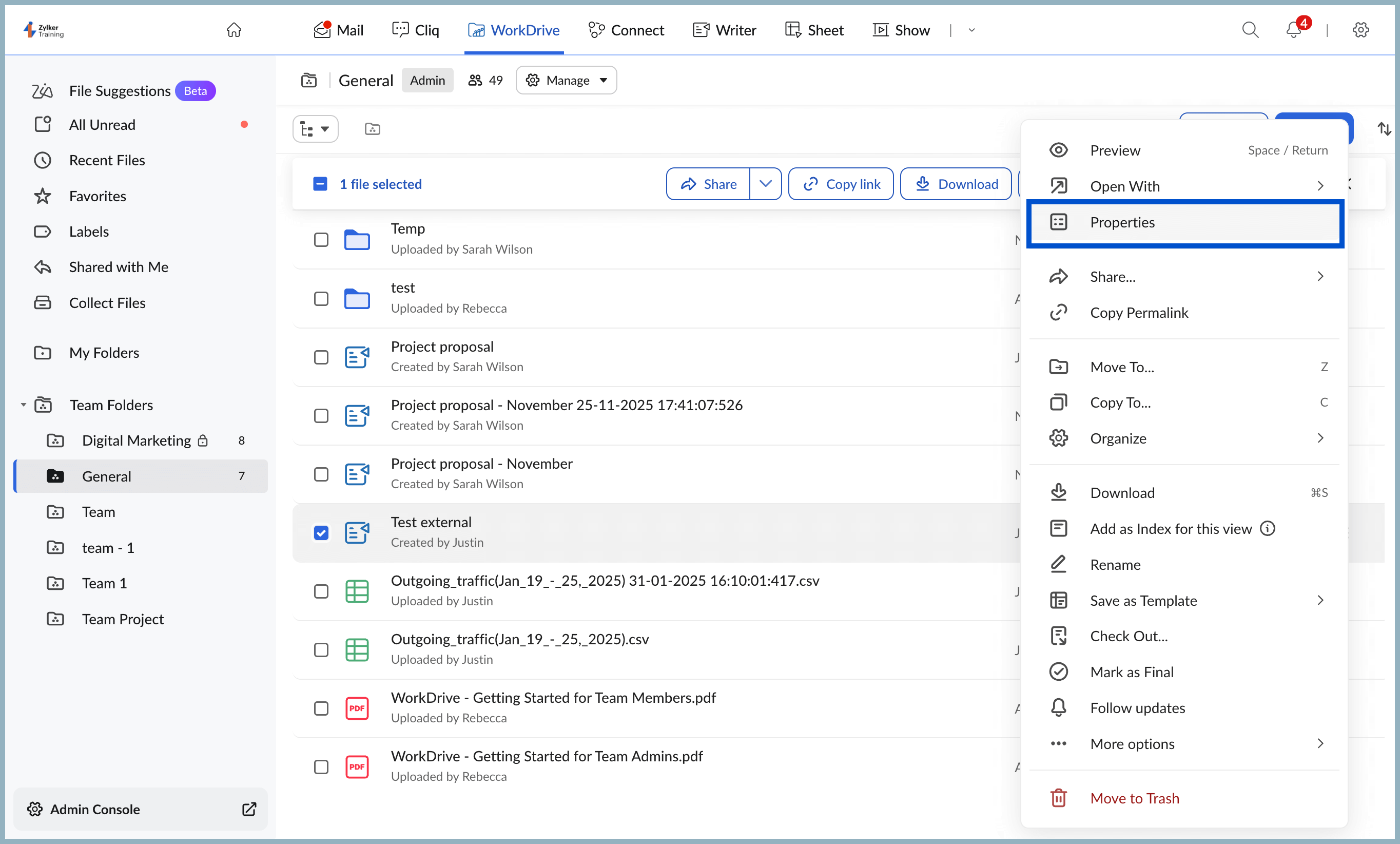Collapse the Team Folders section

[23, 405]
